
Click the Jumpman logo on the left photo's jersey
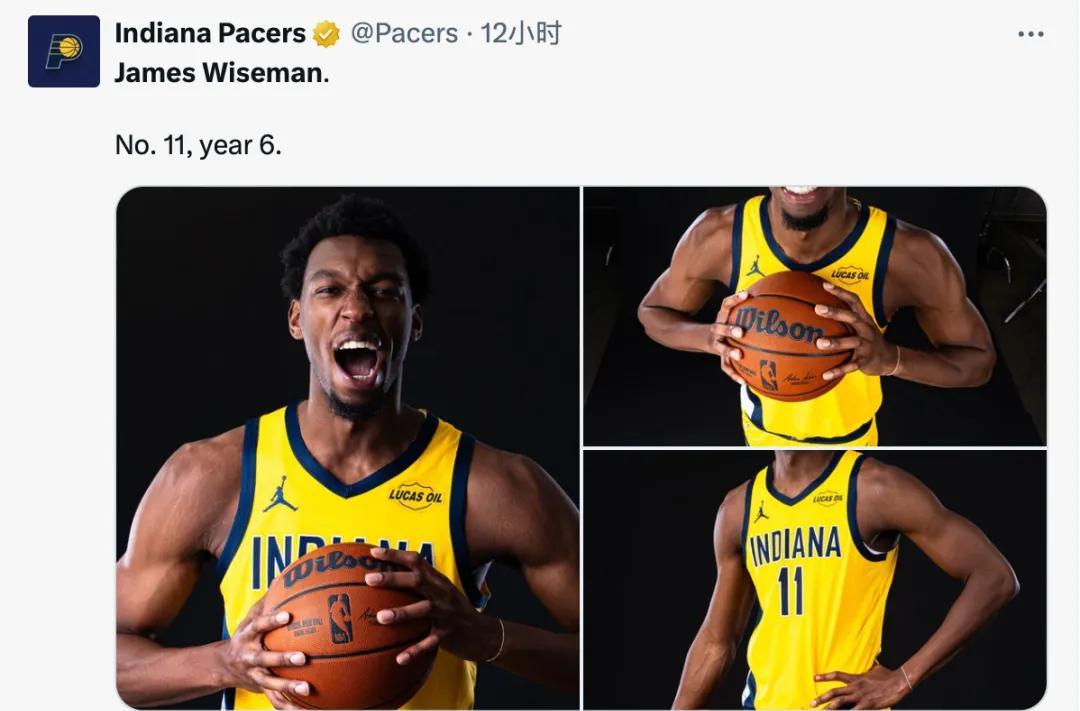point(280,496)
